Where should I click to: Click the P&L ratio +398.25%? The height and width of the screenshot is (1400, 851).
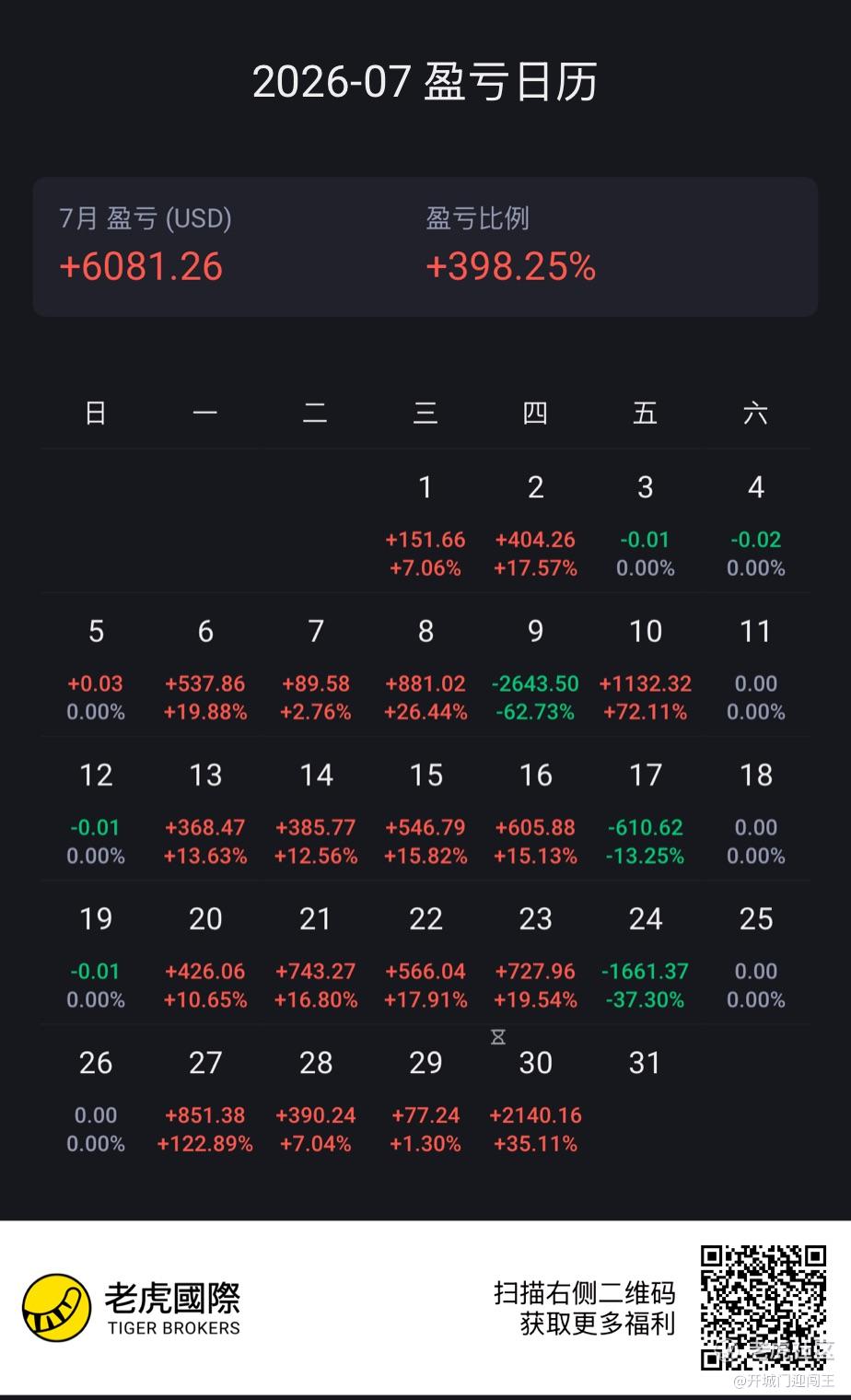tap(510, 267)
